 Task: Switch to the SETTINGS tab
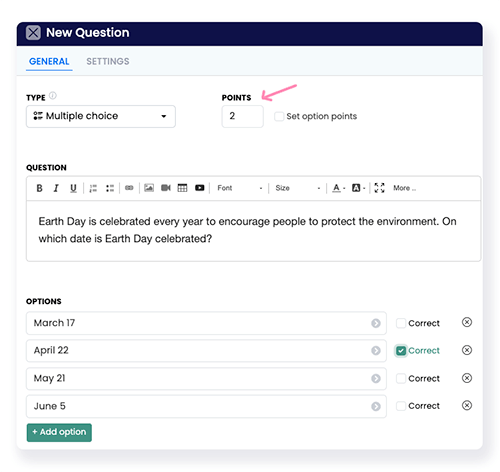click(x=108, y=61)
